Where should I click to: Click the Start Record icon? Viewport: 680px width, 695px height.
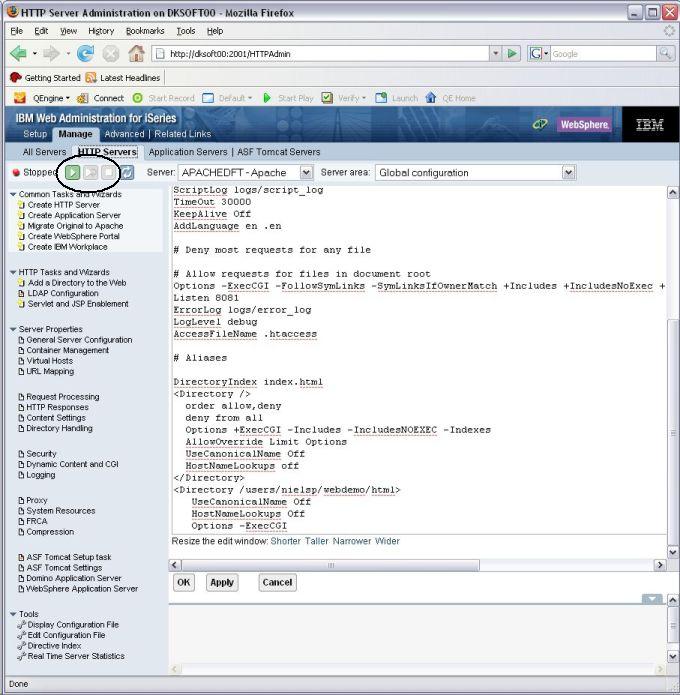click(138, 98)
